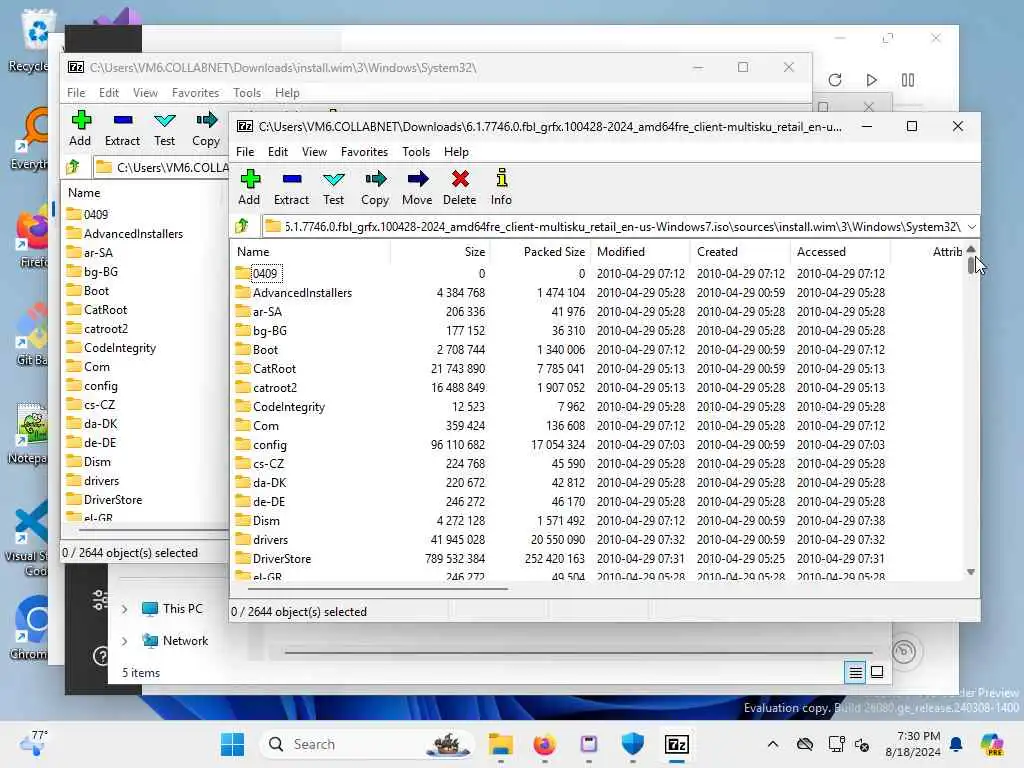Switch to details view in the Explorer status bar

pos(856,672)
